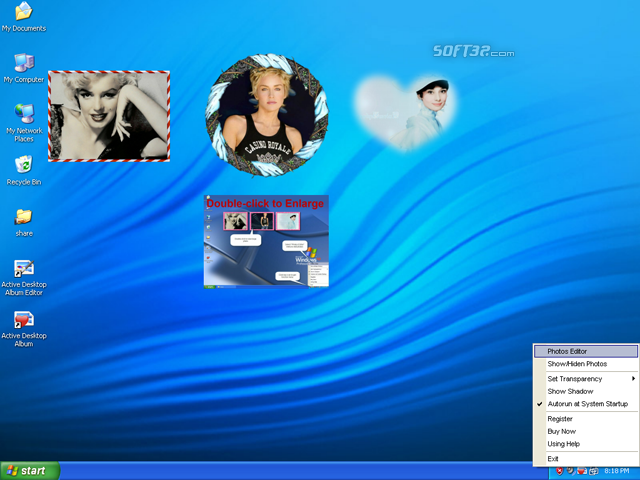
Task: Click the Active Desktop Album heart tray icon
Action: 582,471
